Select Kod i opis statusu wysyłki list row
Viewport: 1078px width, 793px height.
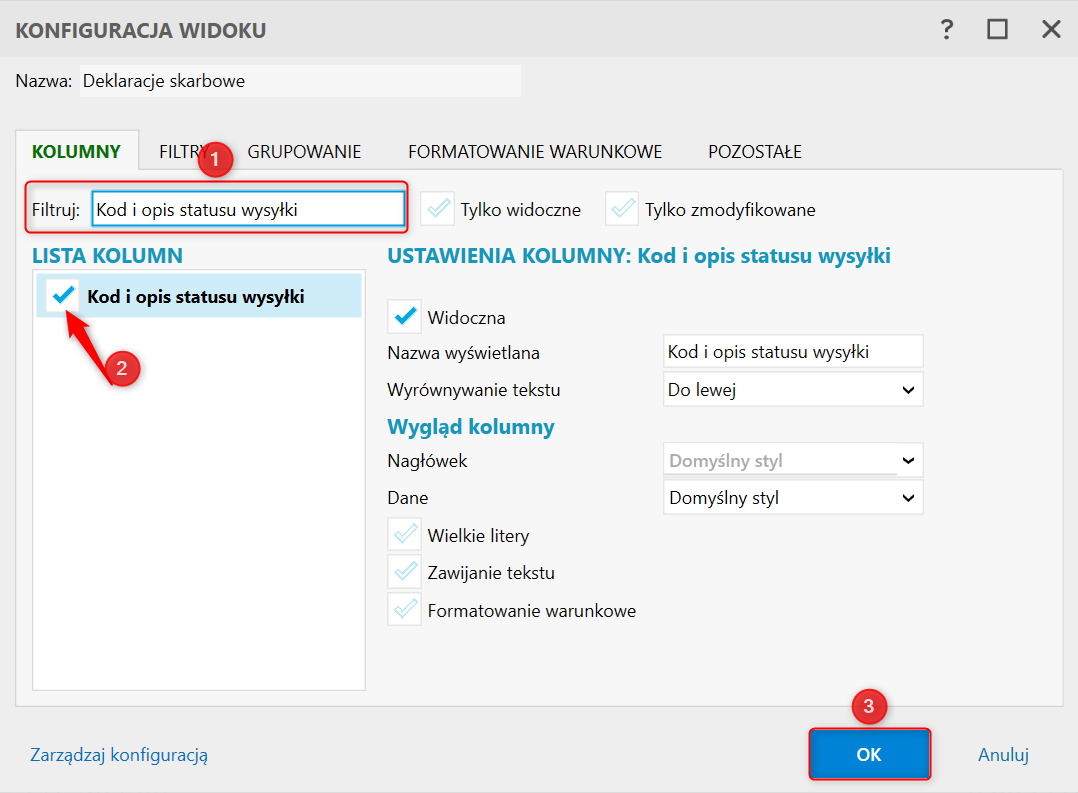199,296
